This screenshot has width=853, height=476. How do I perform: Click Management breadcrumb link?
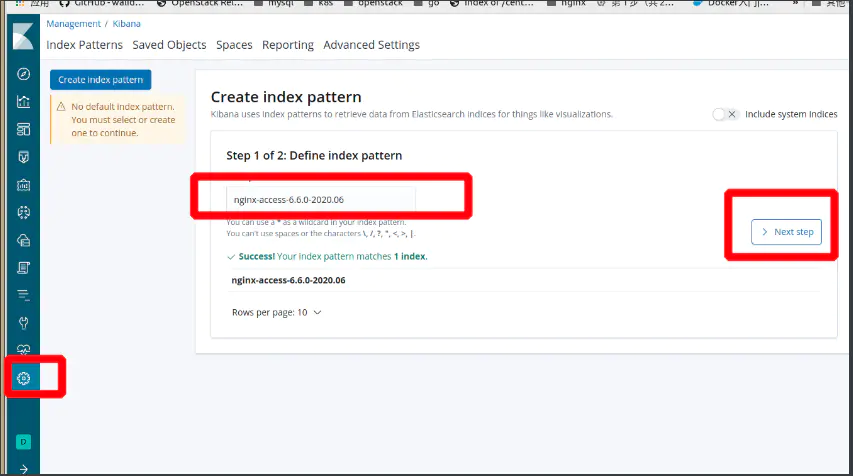(73, 24)
